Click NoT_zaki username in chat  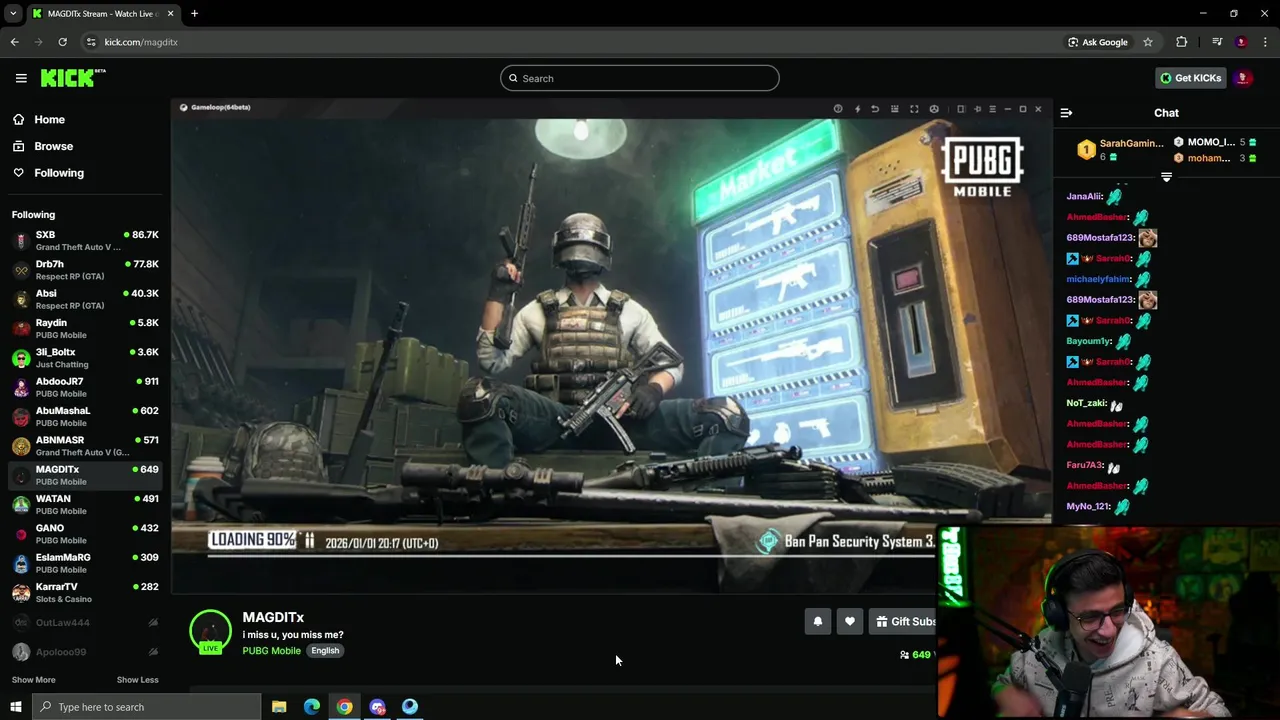(1086, 403)
